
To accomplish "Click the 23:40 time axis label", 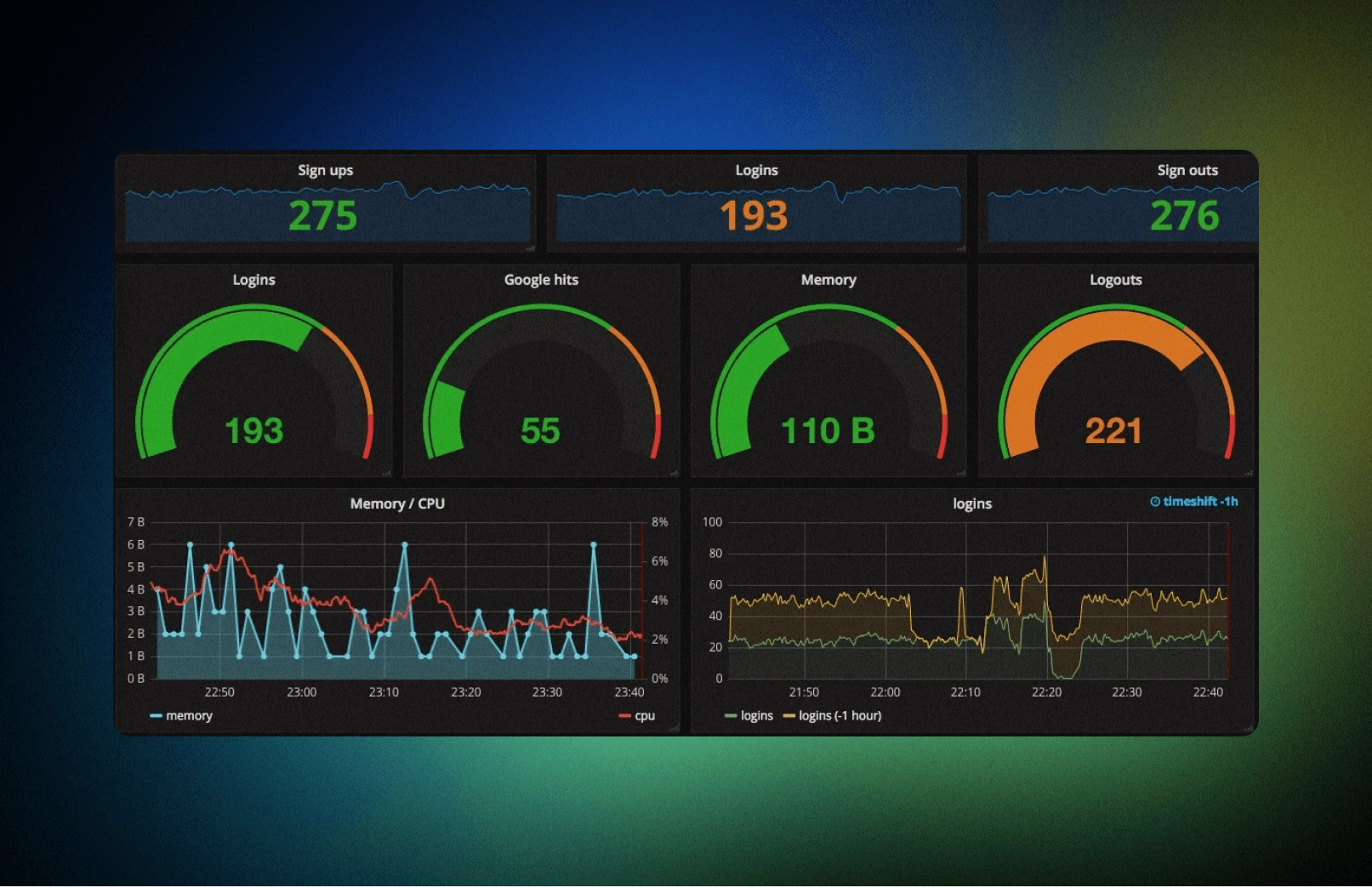I will click(x=629, y=692).
